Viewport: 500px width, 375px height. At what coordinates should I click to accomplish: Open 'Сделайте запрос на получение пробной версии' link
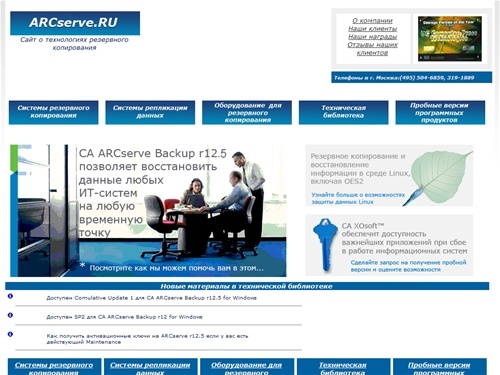(408, 266)
